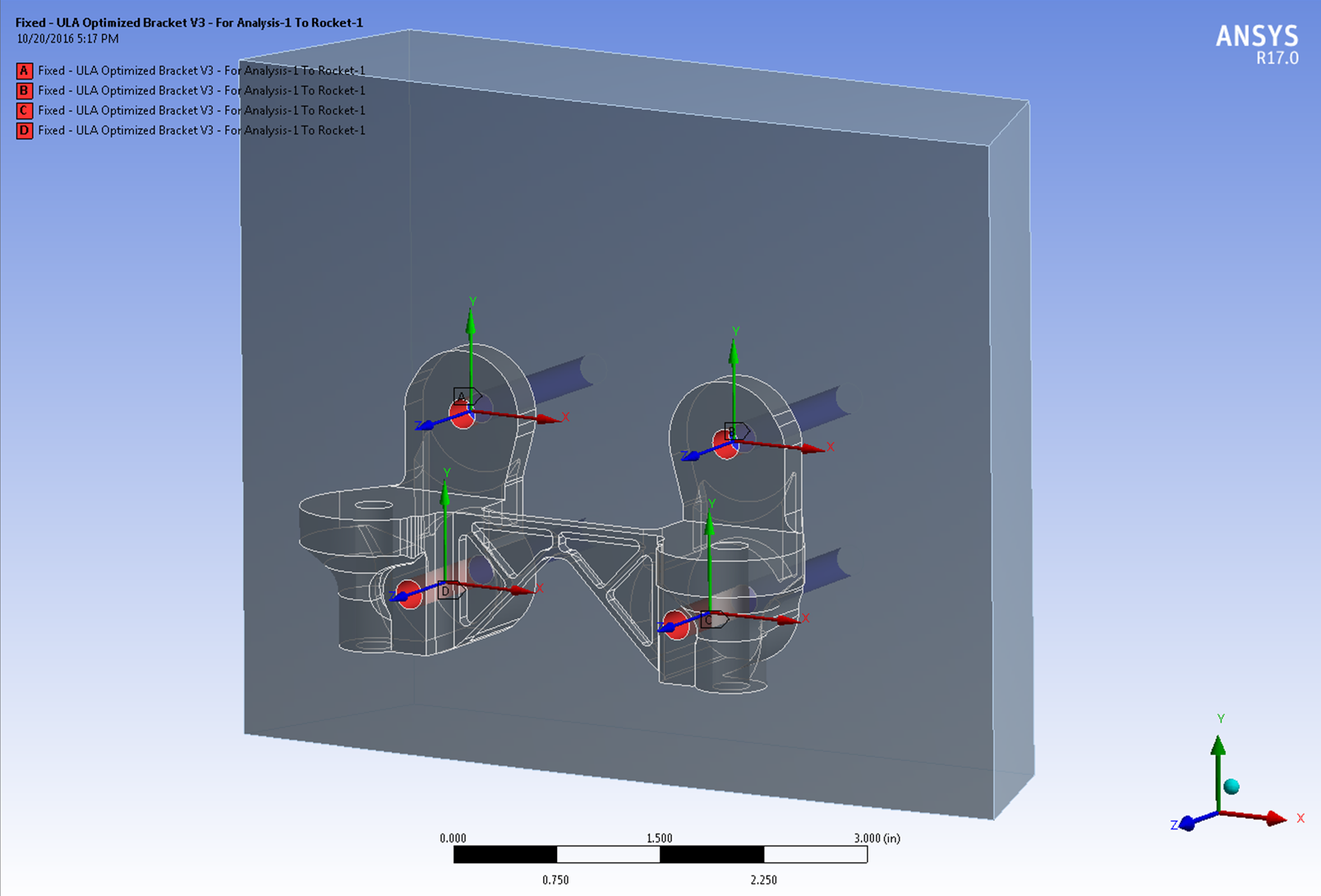
Task: Click the ANSYS R17.0 logo
Action: pos(1257,44)
